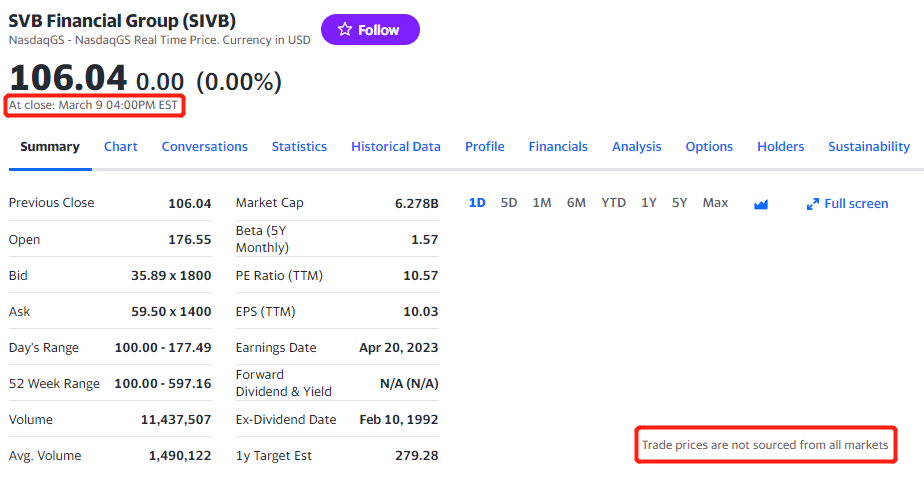Click the Open value 176.55
The image size is (924, 499).
click(190, 240)
